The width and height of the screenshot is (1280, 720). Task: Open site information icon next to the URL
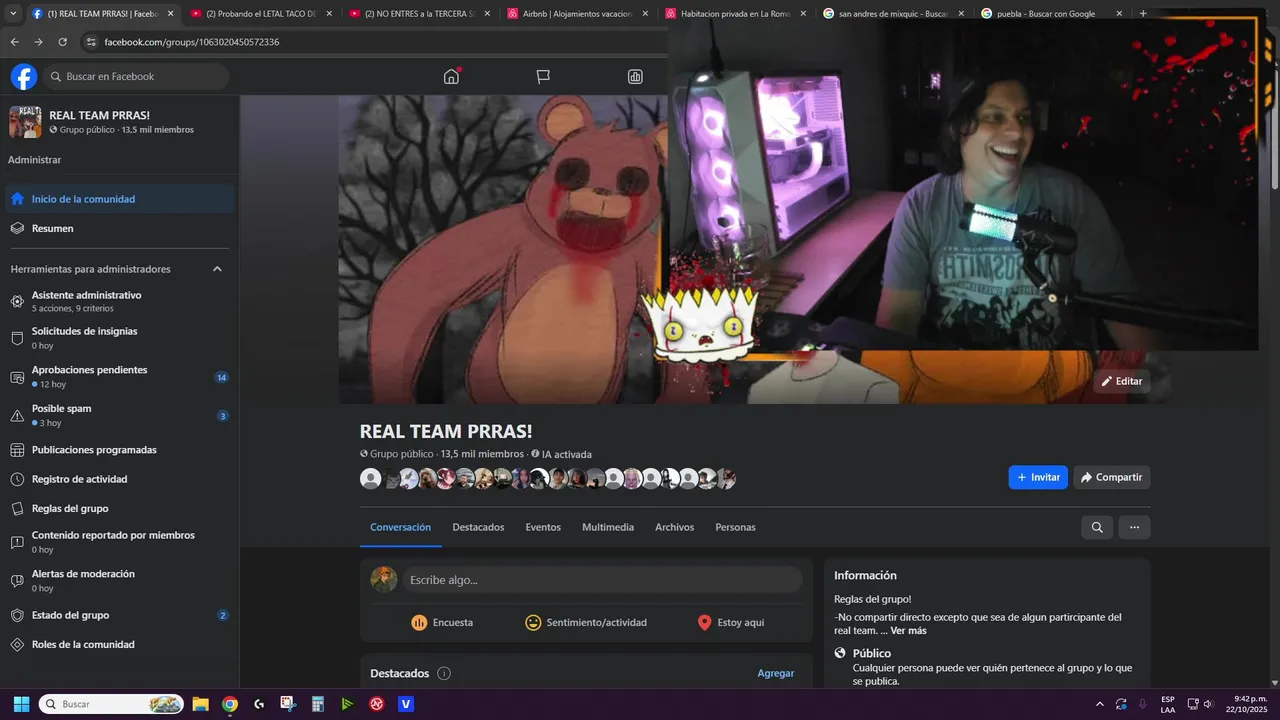coord(91,42)
